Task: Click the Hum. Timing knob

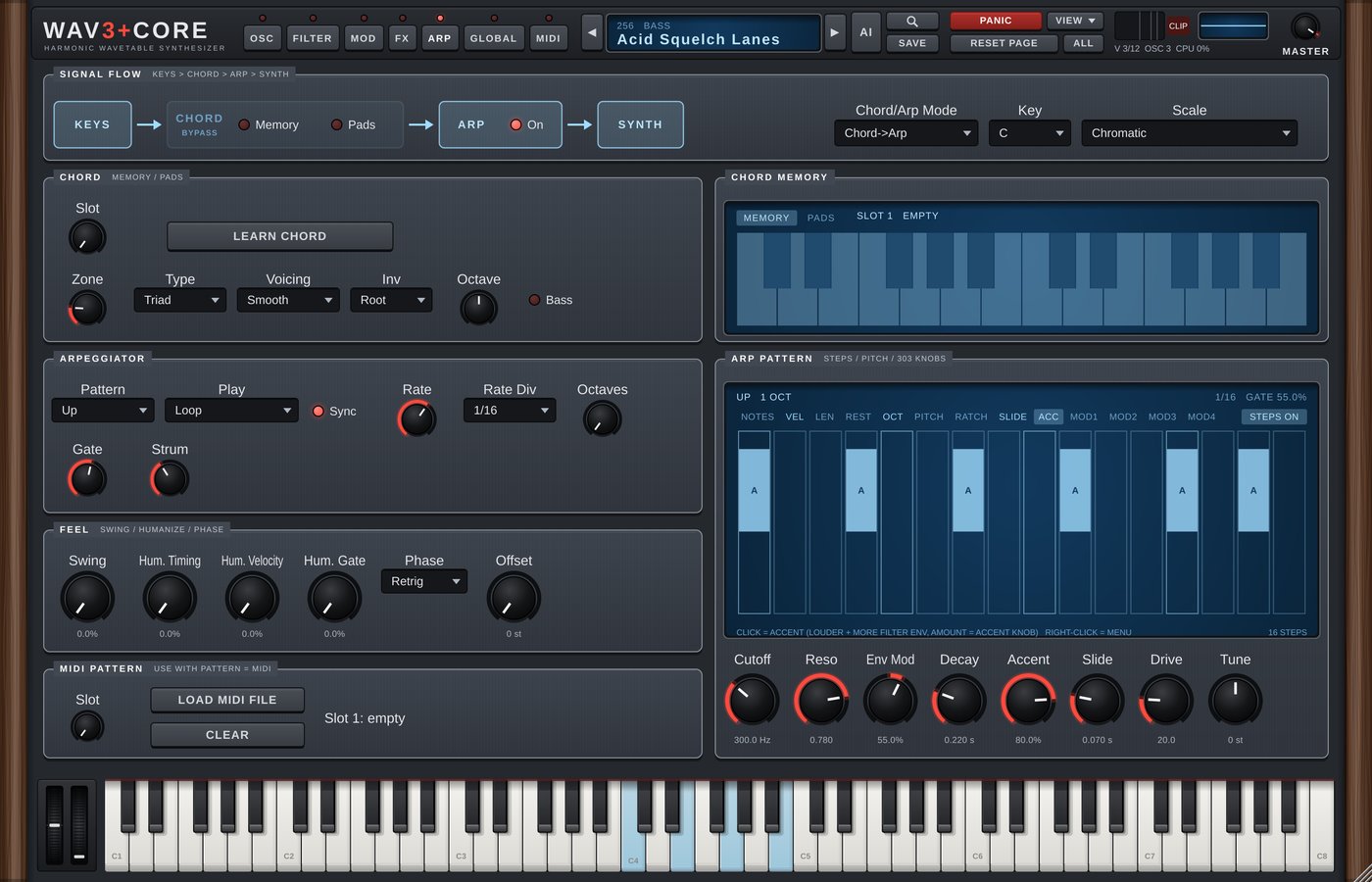Action: click(x=170, y=598)
